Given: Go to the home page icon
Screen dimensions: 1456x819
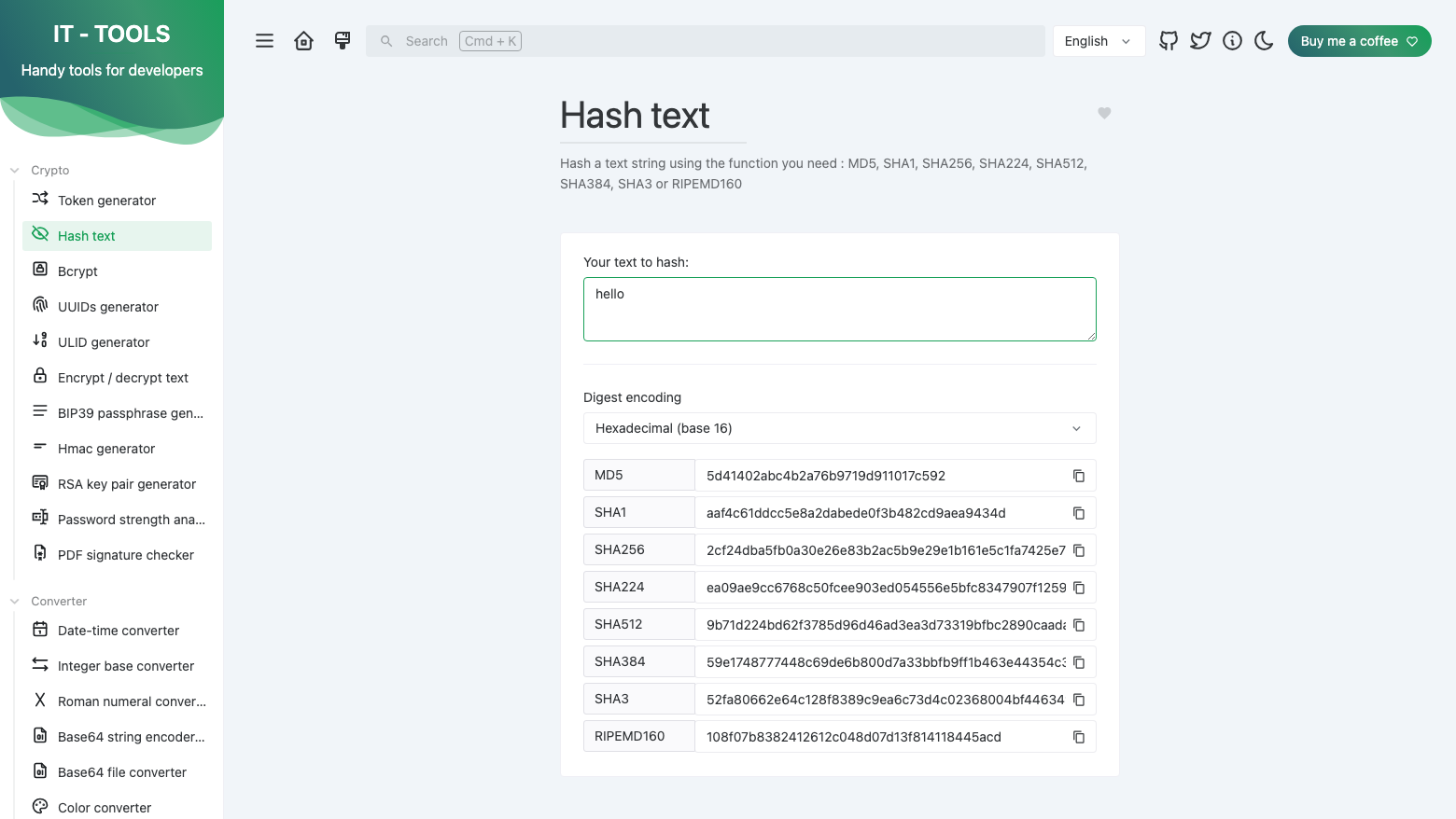Looking at the screenshot, I should (x=303, y=41).
